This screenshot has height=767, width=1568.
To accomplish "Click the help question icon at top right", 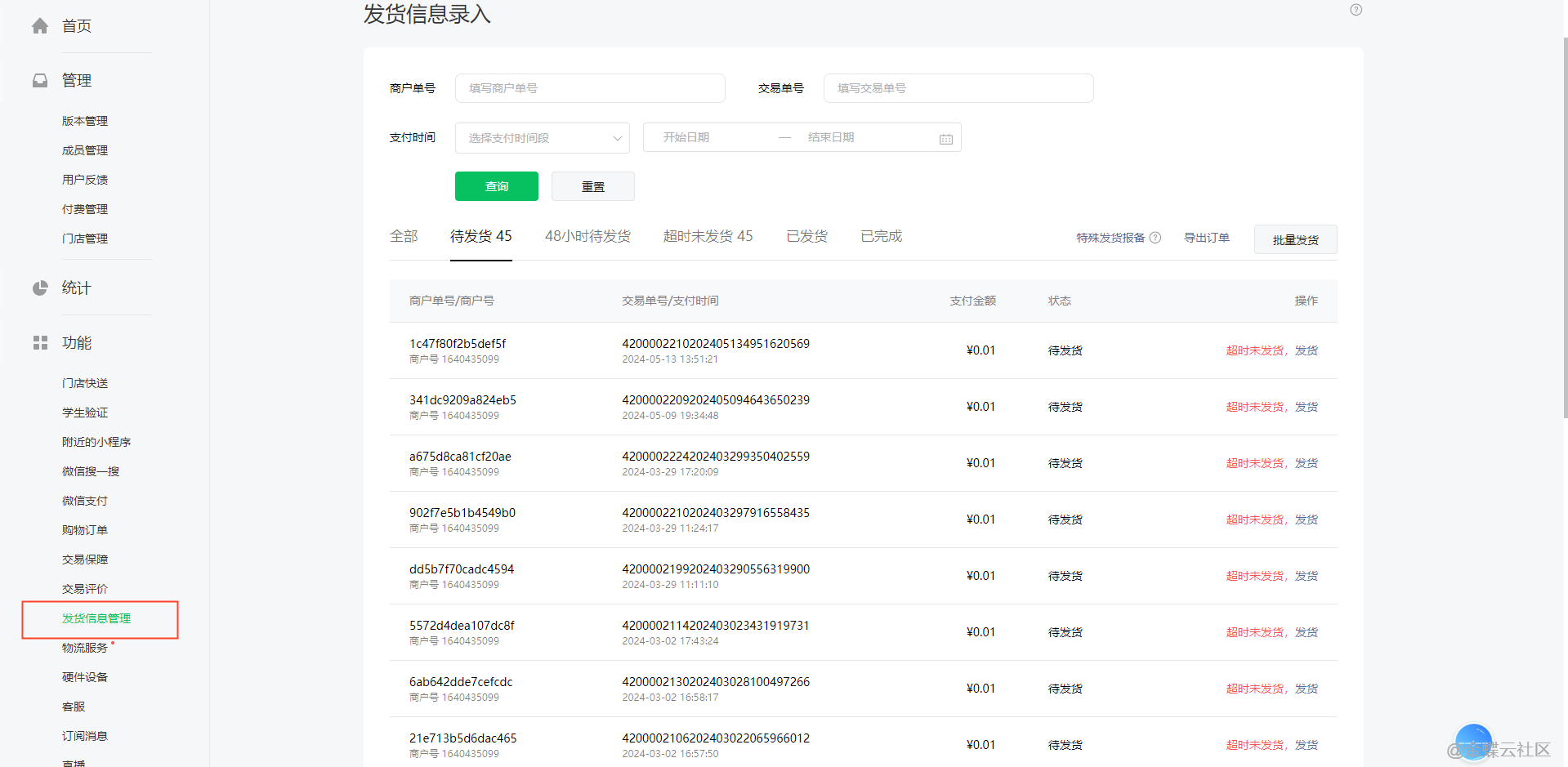I will tap(1356, 10).
